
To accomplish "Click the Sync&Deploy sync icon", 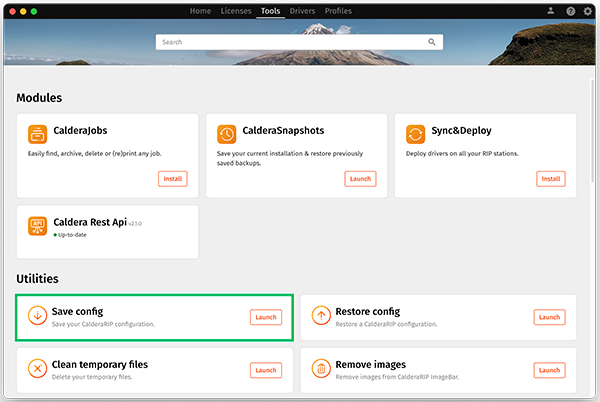I will tap(415, 134).
